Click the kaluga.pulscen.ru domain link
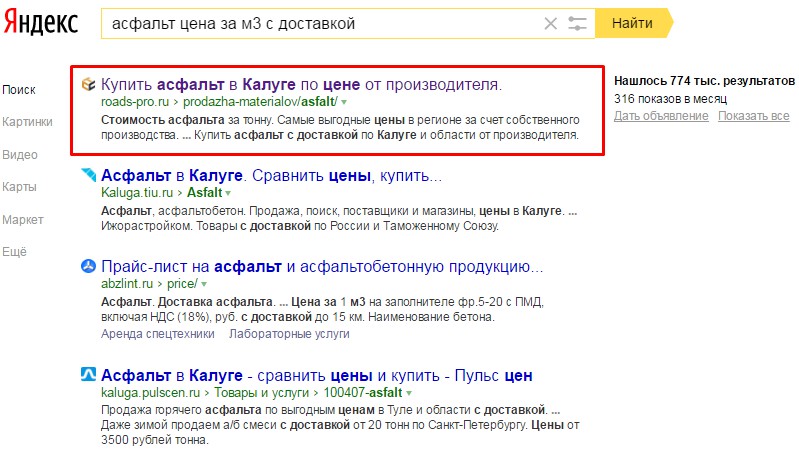 pyautogui.click(x=150, y=392)
